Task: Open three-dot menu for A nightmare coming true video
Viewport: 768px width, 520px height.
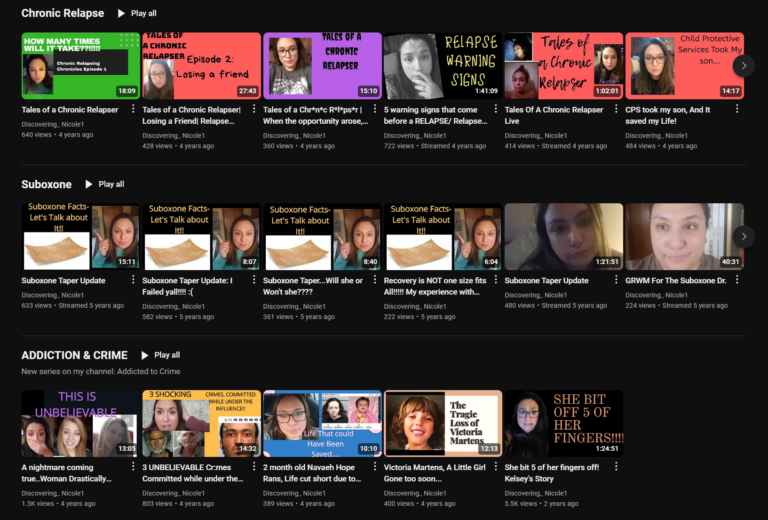Action: click(x=133, y=467)
